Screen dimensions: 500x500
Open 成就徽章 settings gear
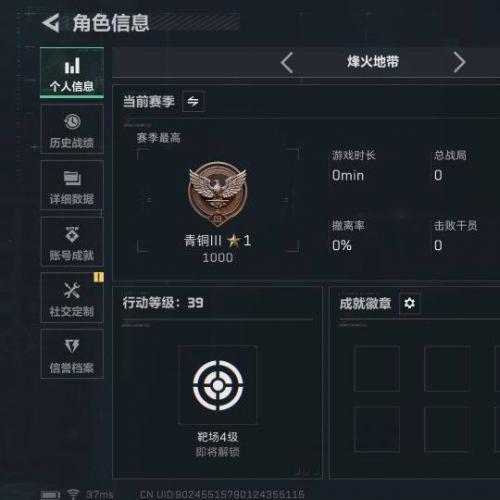(410, 303)
